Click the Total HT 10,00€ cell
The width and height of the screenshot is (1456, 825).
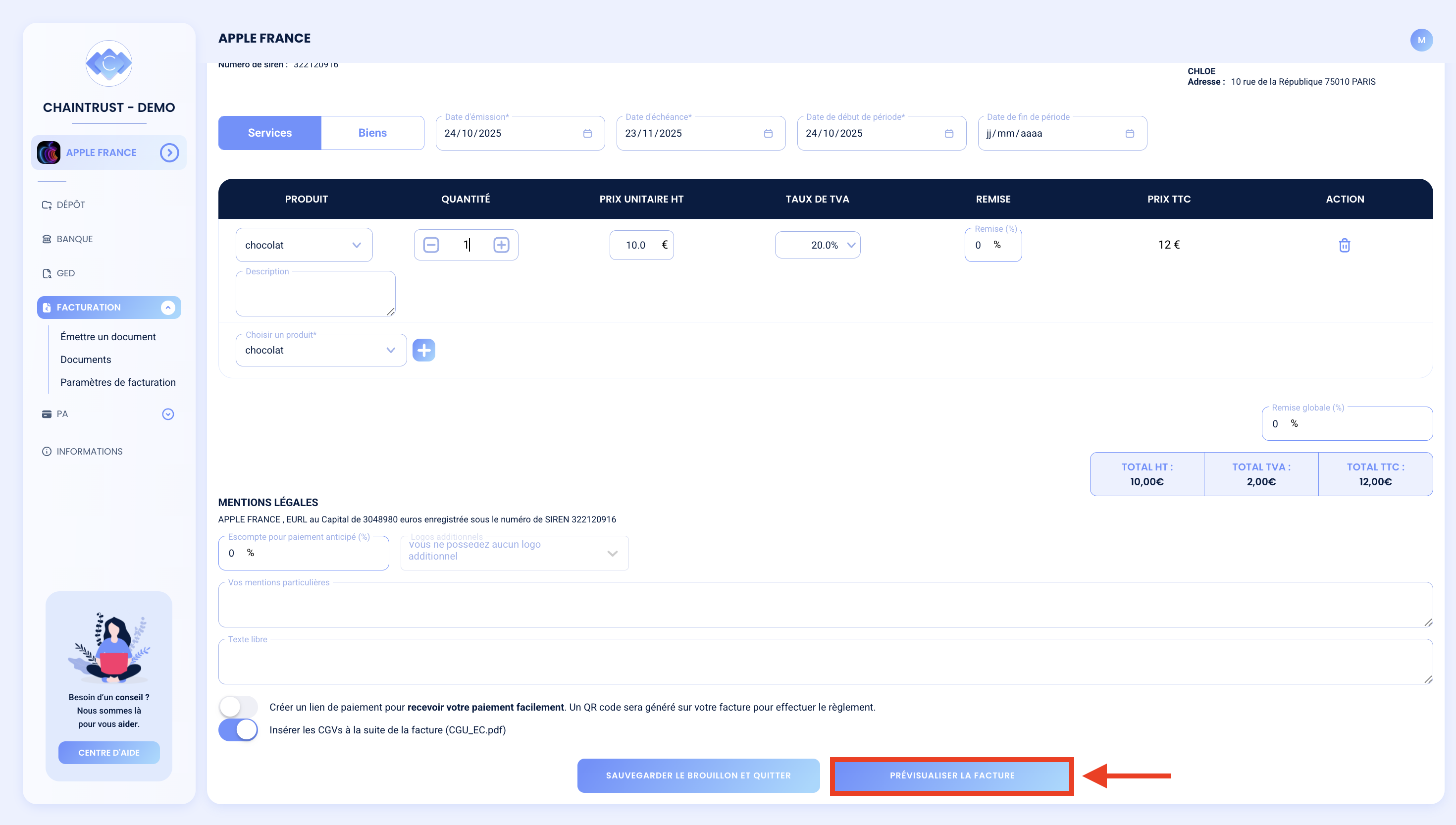[1147, 474]
